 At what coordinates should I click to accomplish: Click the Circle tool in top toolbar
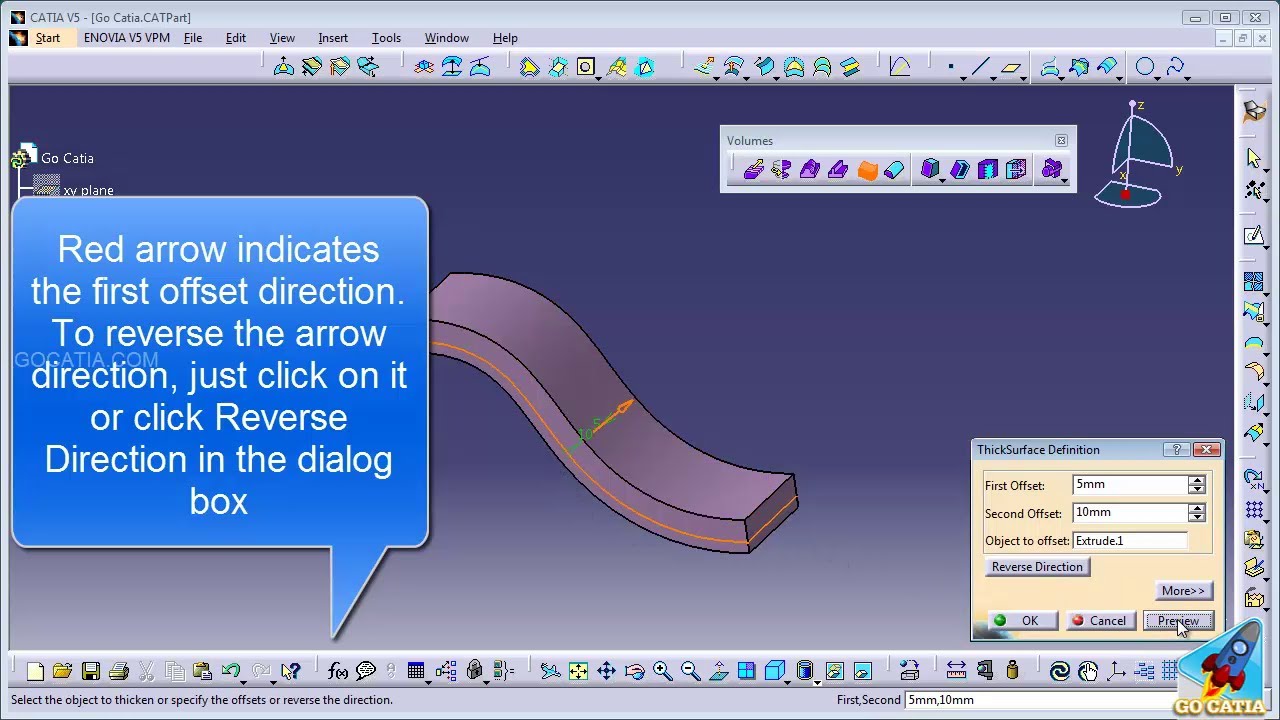pos(1145,67)
